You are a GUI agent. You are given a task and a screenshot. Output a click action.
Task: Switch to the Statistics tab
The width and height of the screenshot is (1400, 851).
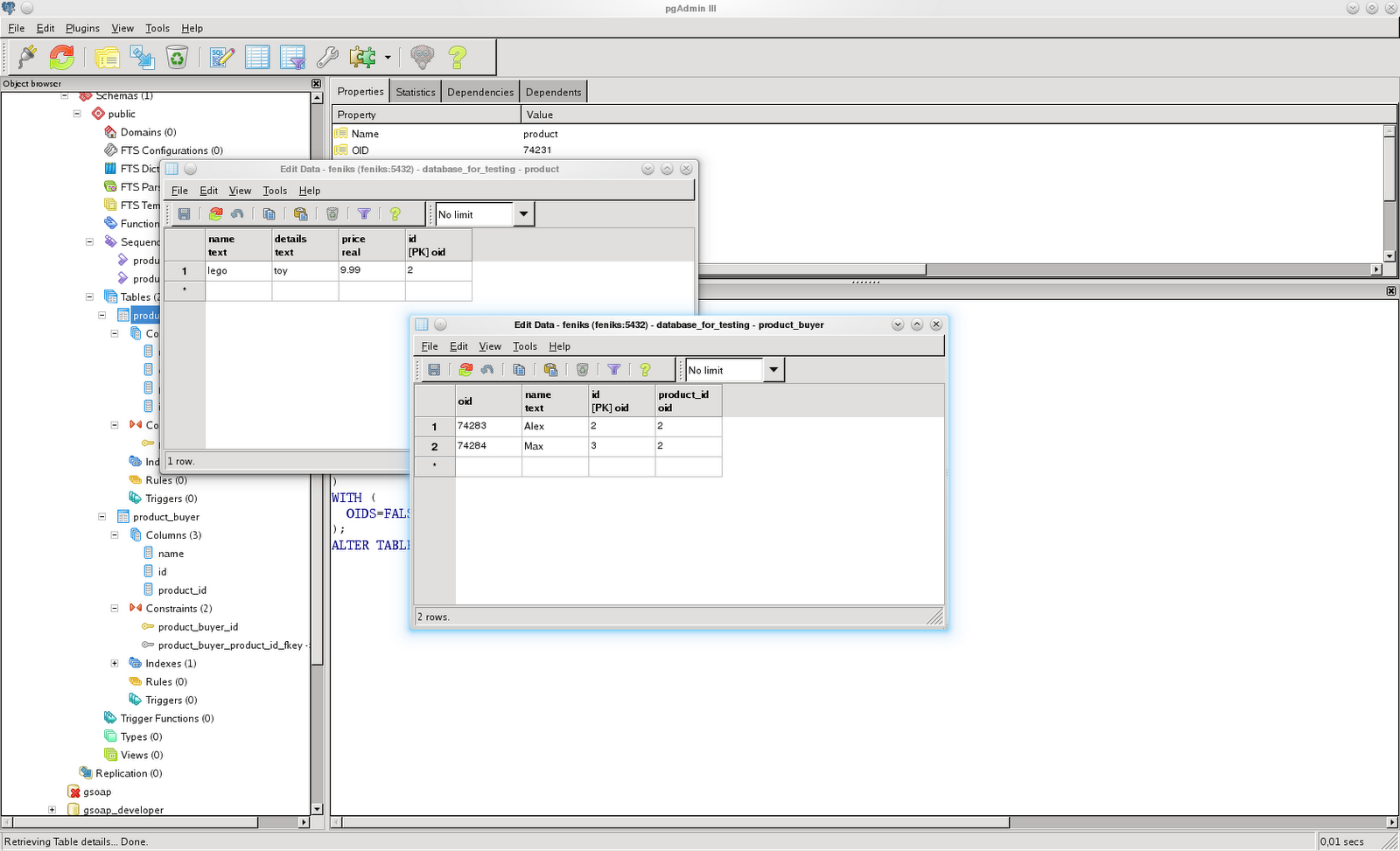[x=416, y=92]
